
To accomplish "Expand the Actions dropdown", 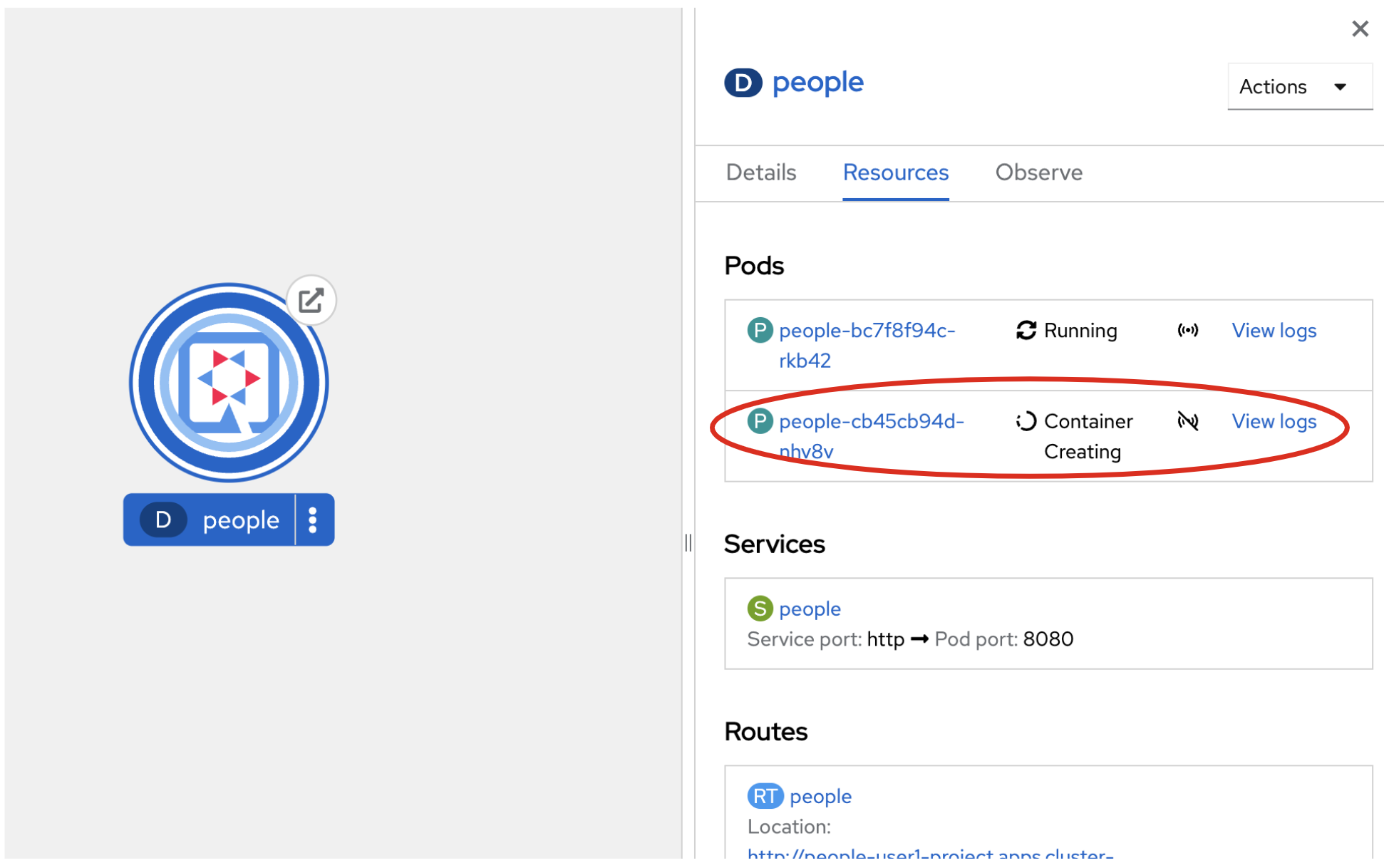I will click(1298, 87).
